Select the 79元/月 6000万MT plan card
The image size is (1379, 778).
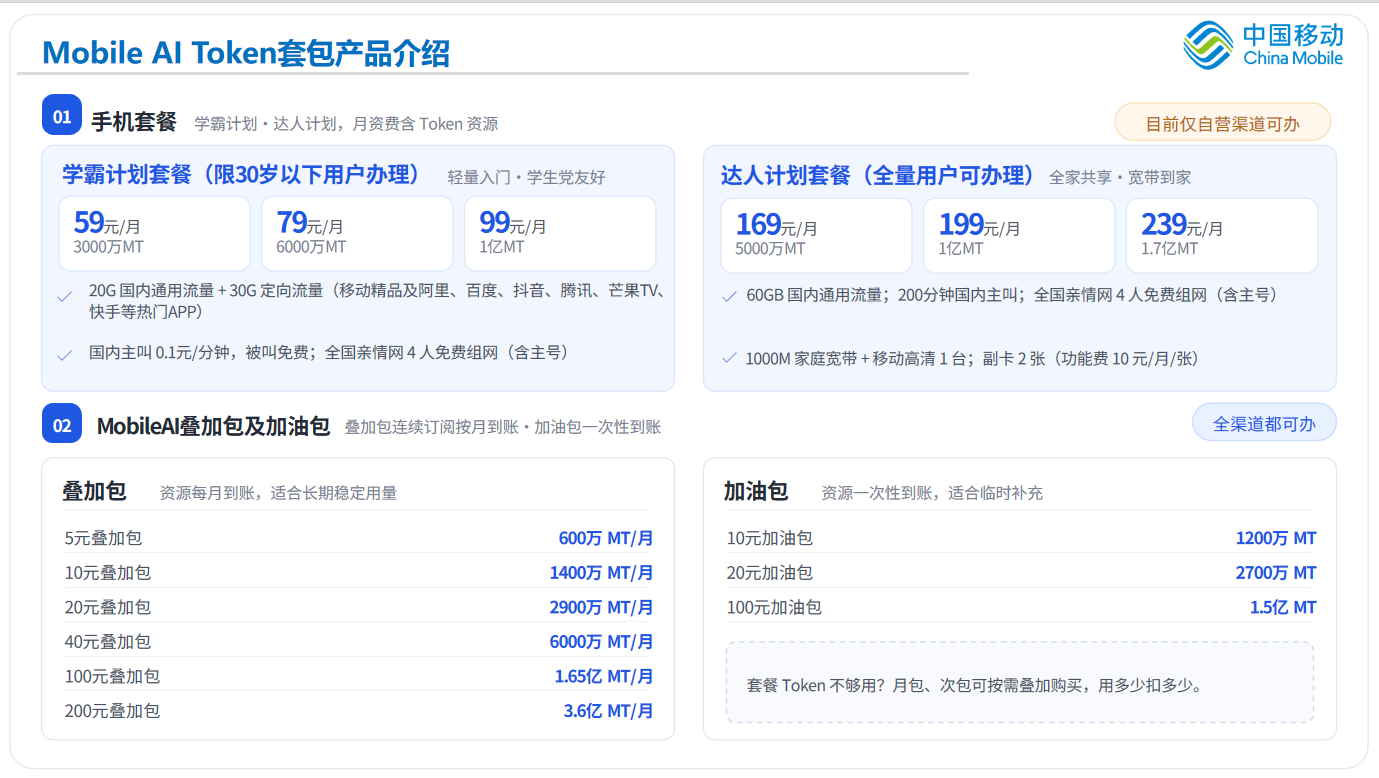[x=357, y=233]
